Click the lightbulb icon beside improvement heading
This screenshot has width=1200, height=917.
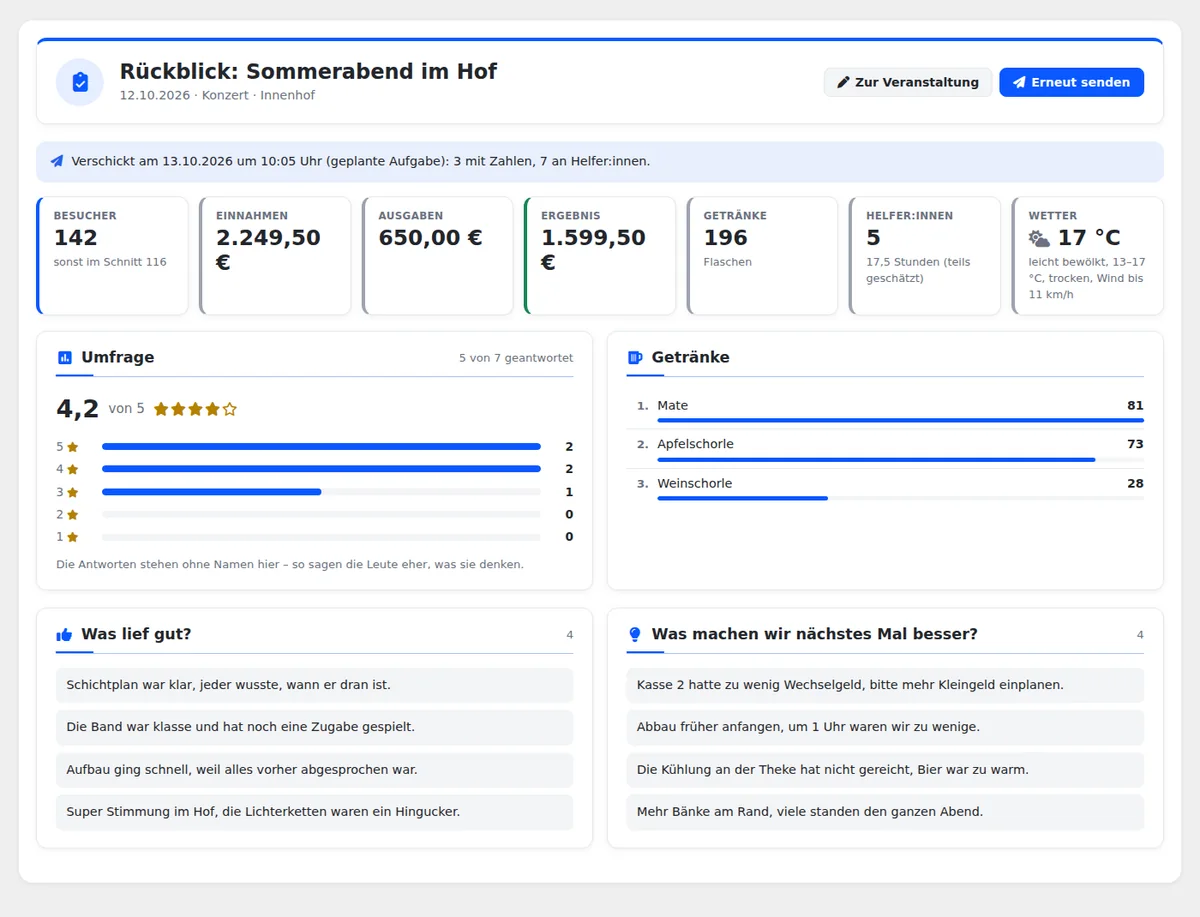[x=634, y=634]
